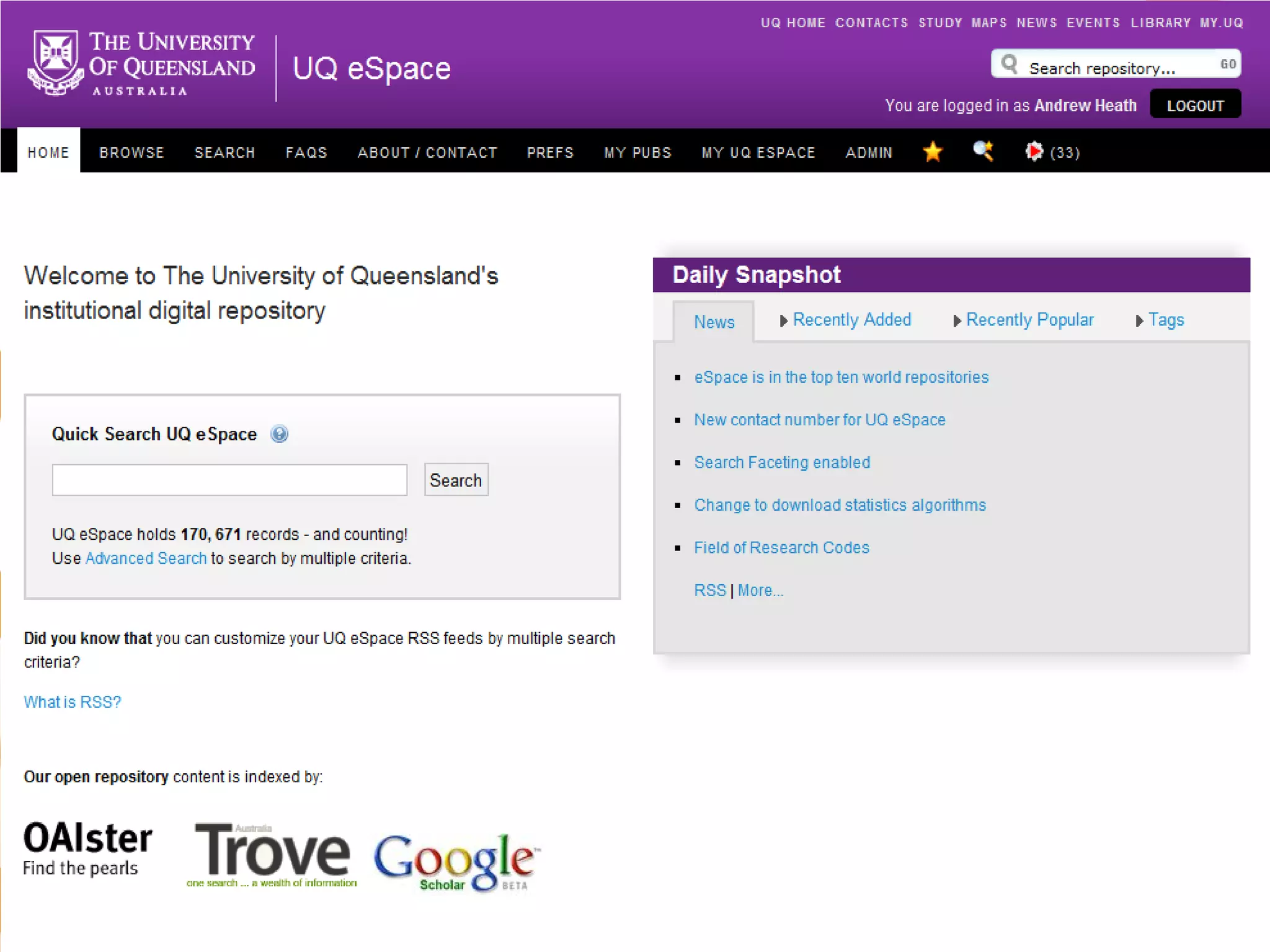
Task: Open the MY PUBS menu item
Action: point(637,152)
